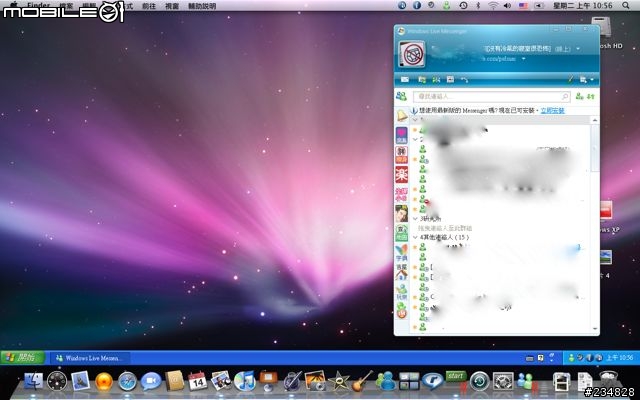Open GarageBand guitar icon in the Dock
640x400 pixels.
[362, 381]
